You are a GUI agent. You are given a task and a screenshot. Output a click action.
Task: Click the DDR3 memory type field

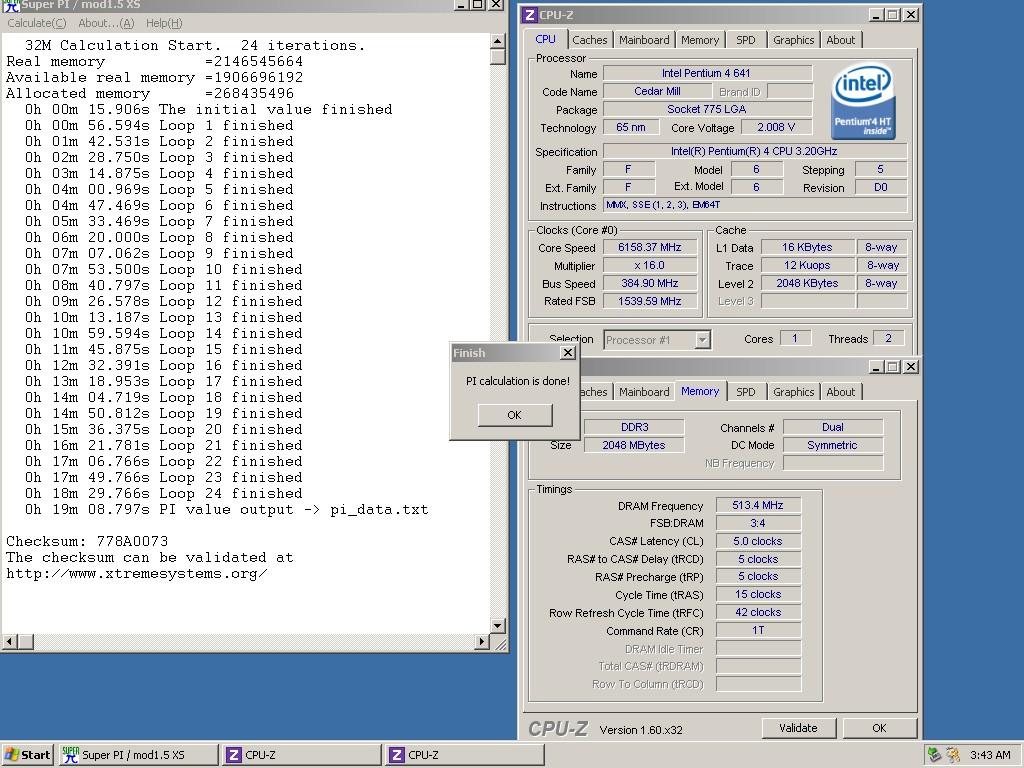coord(634,427)
